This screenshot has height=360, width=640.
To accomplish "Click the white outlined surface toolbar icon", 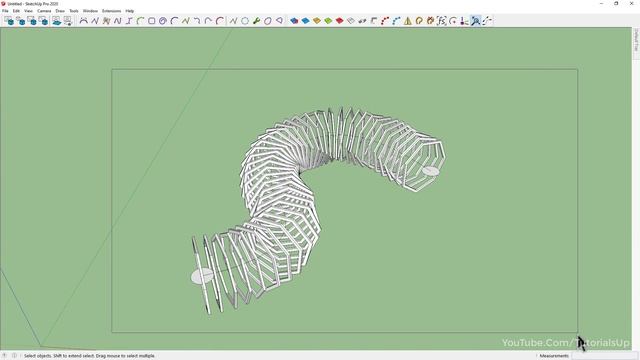I will pyautogui.click(x=351, y=21).
